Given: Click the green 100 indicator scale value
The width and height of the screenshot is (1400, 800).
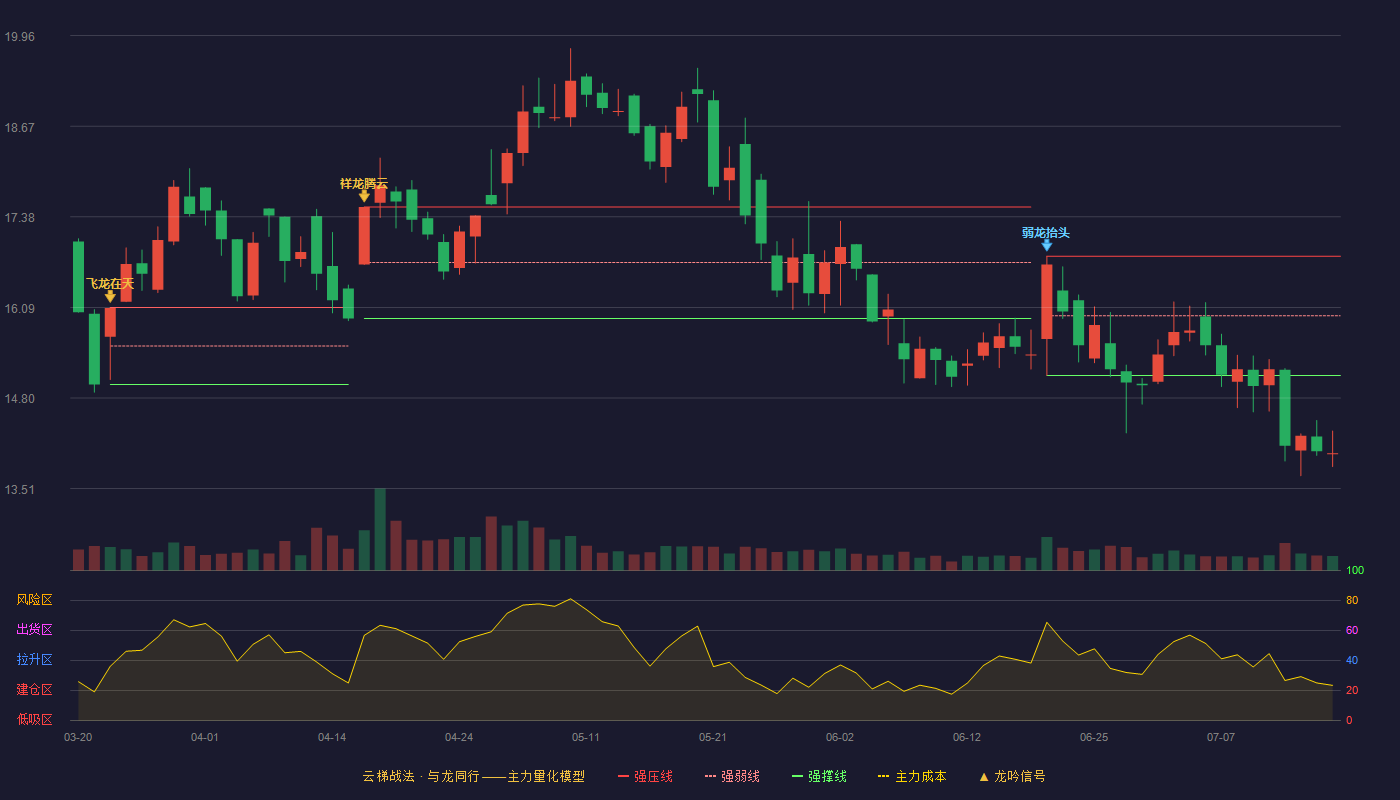Looking at the screenshot, I should pos(1355,570).
